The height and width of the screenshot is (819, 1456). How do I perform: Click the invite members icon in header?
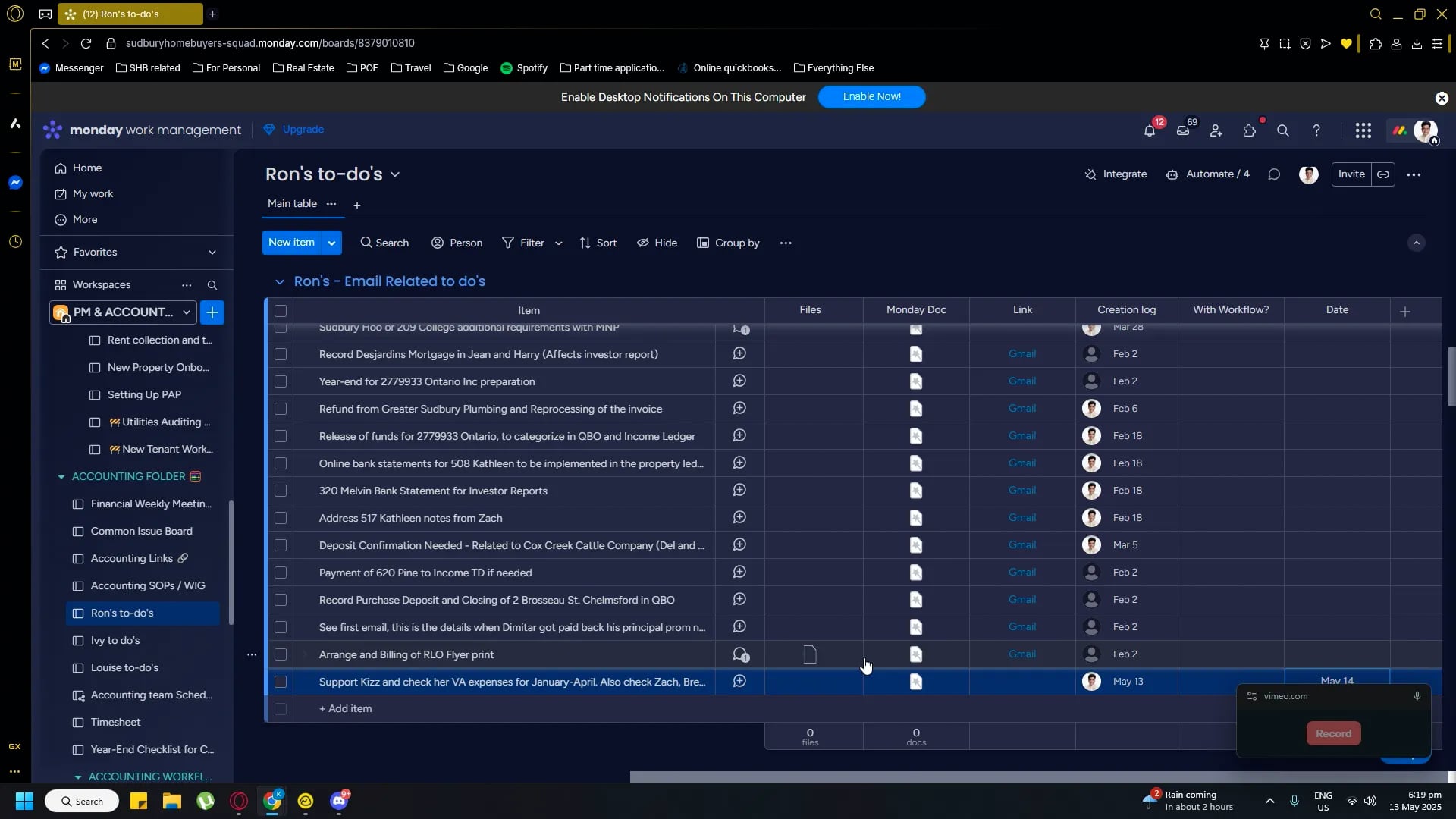[1216, 130]
